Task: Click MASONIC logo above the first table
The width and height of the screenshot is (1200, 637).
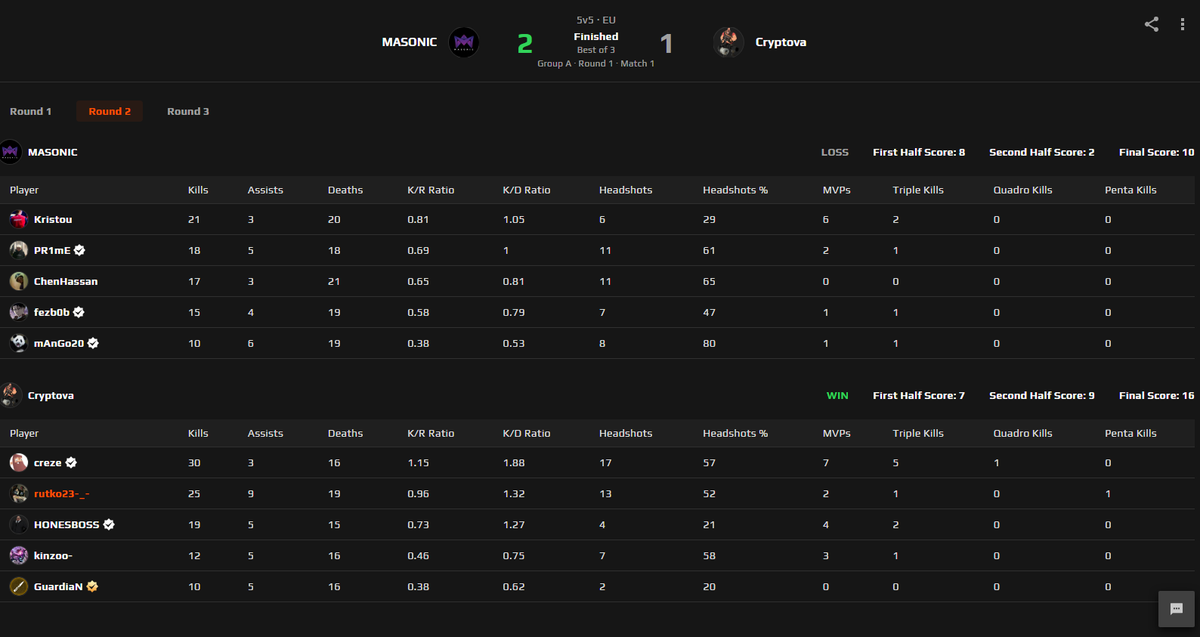Action: click(x=11, y=152)
